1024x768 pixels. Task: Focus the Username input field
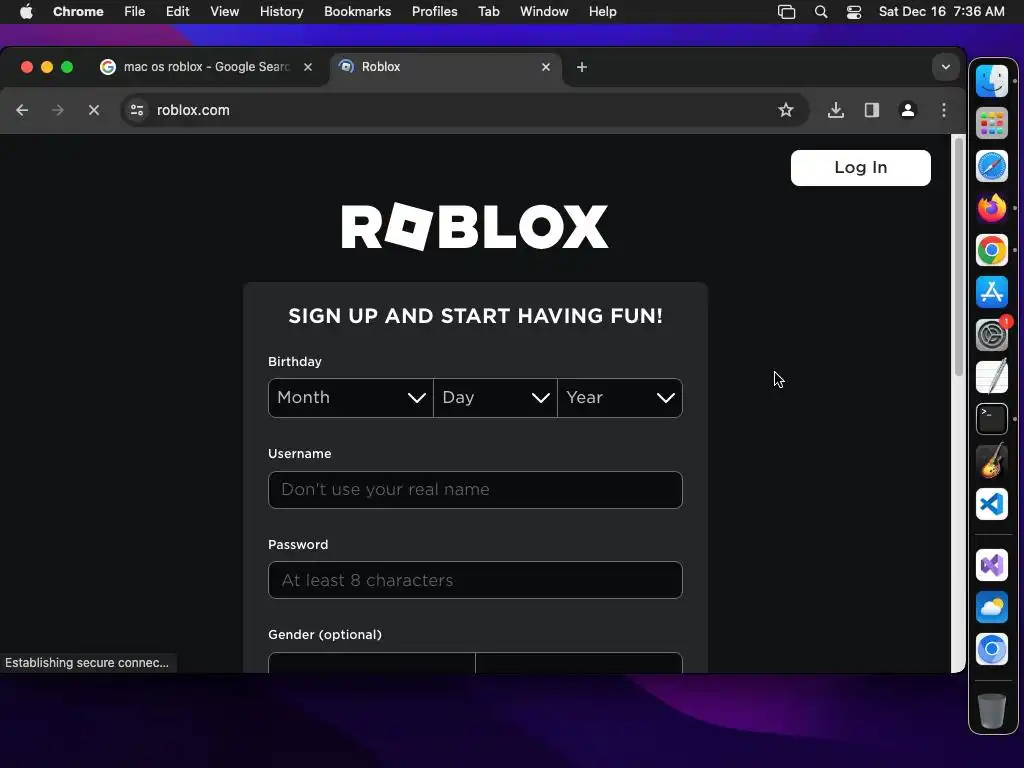coord(475,490)
